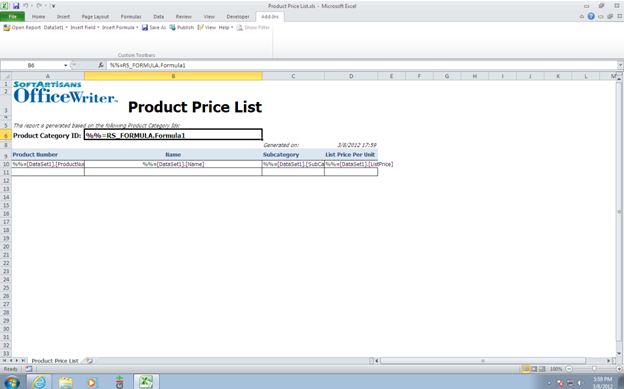This screenshot has width=626, height=389.
Task: Click the Product Number column header cell
Action: [x=48, y=155]
